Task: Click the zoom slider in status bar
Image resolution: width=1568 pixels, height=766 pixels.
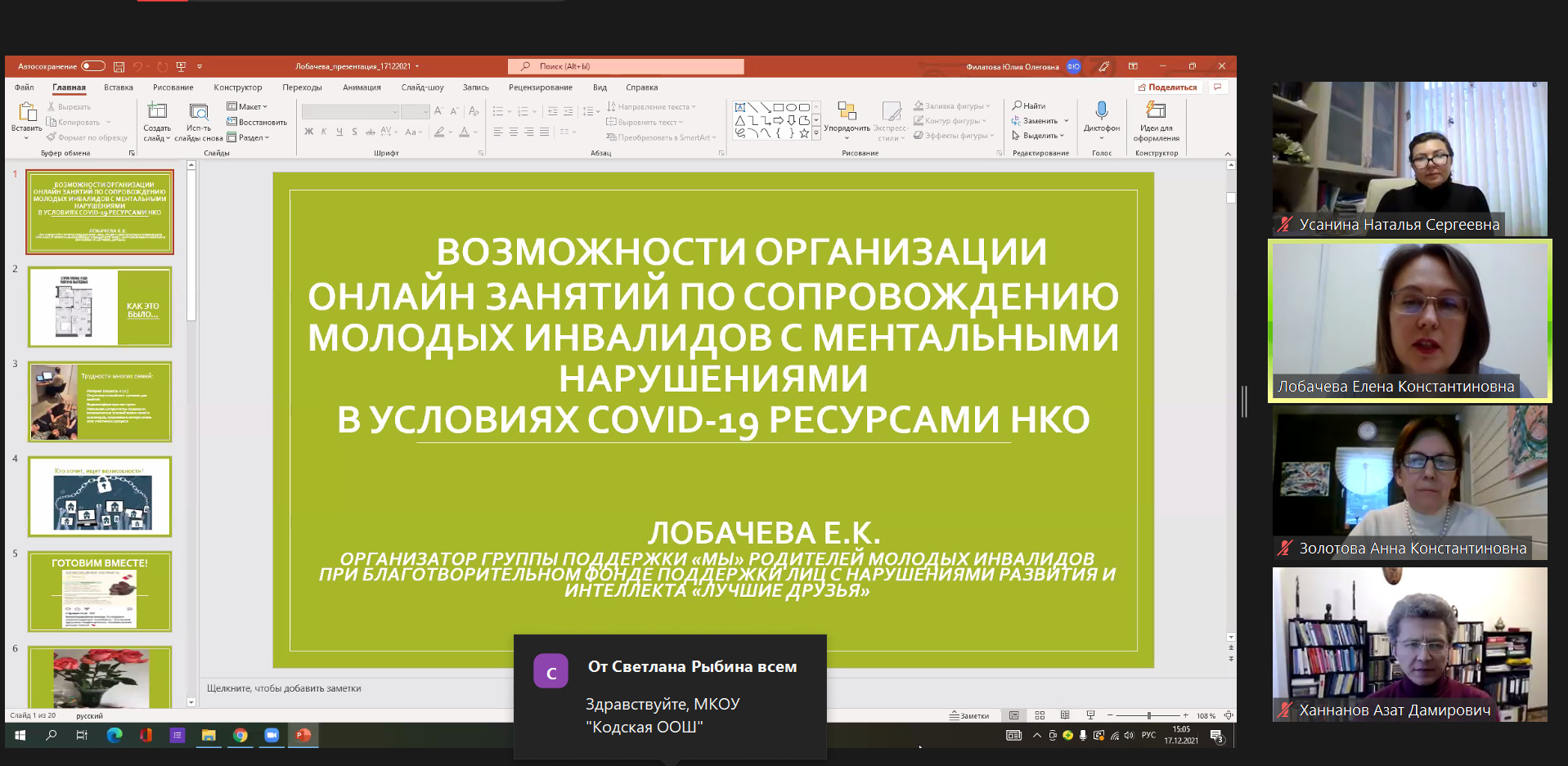Action: [x=1148, y=715]
